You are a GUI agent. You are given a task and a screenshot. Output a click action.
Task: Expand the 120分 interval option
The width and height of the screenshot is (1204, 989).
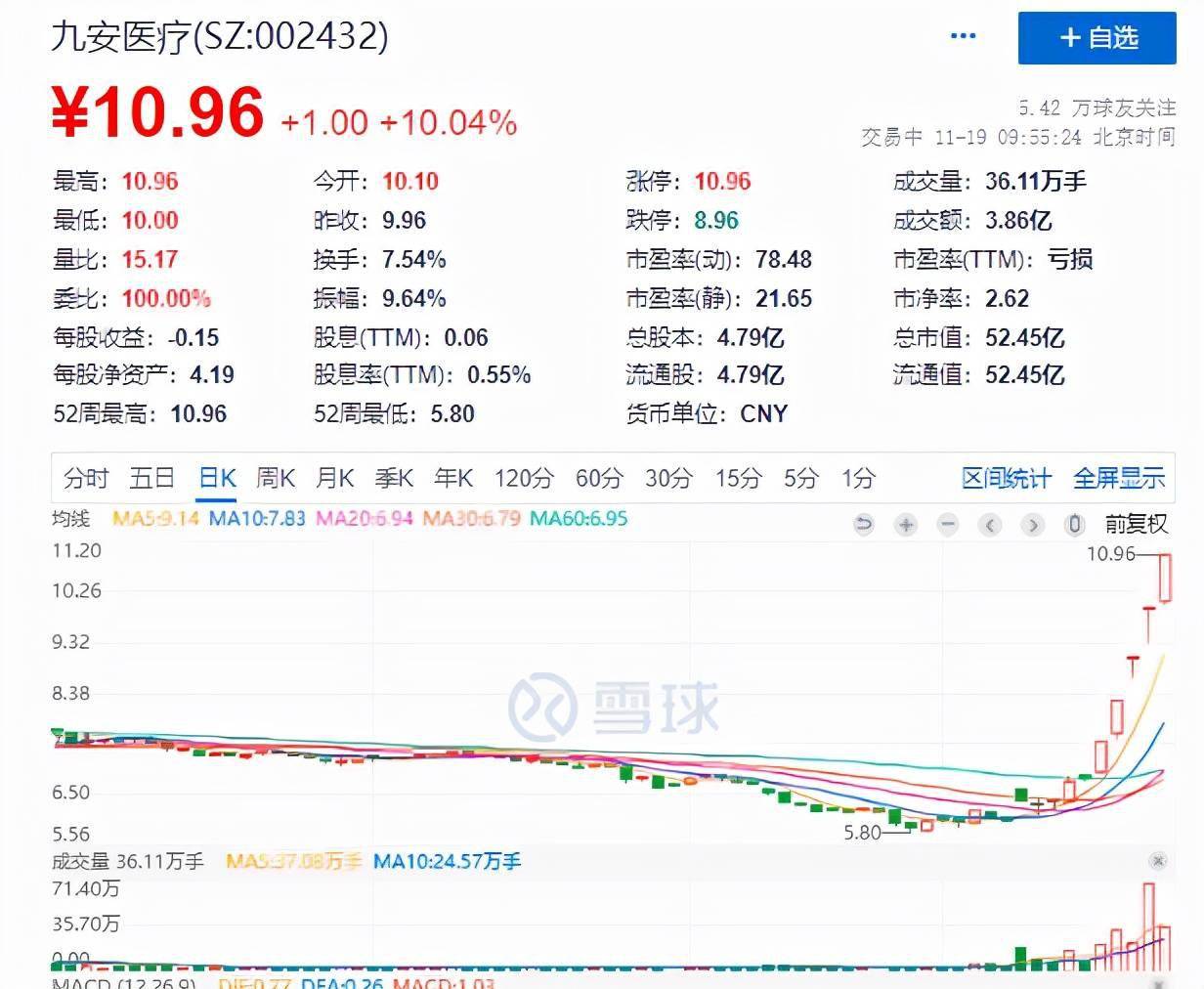click(x=523, y=479)
